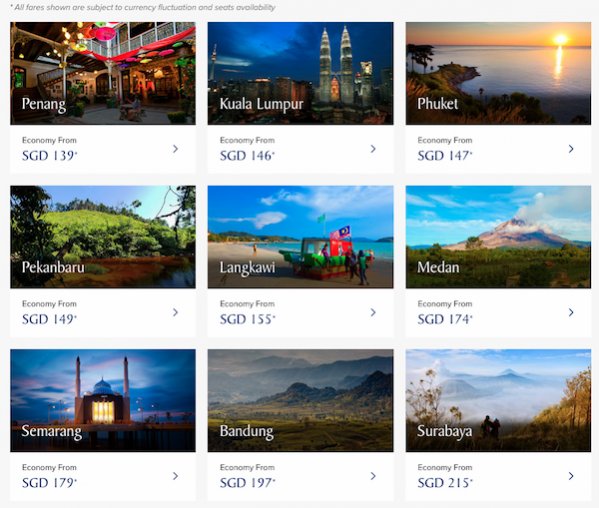Image resolution: width=599 pixels, height=508 pixels.
Task: Click the Surabaya misty landscape photo
Action: pos(498,400)
